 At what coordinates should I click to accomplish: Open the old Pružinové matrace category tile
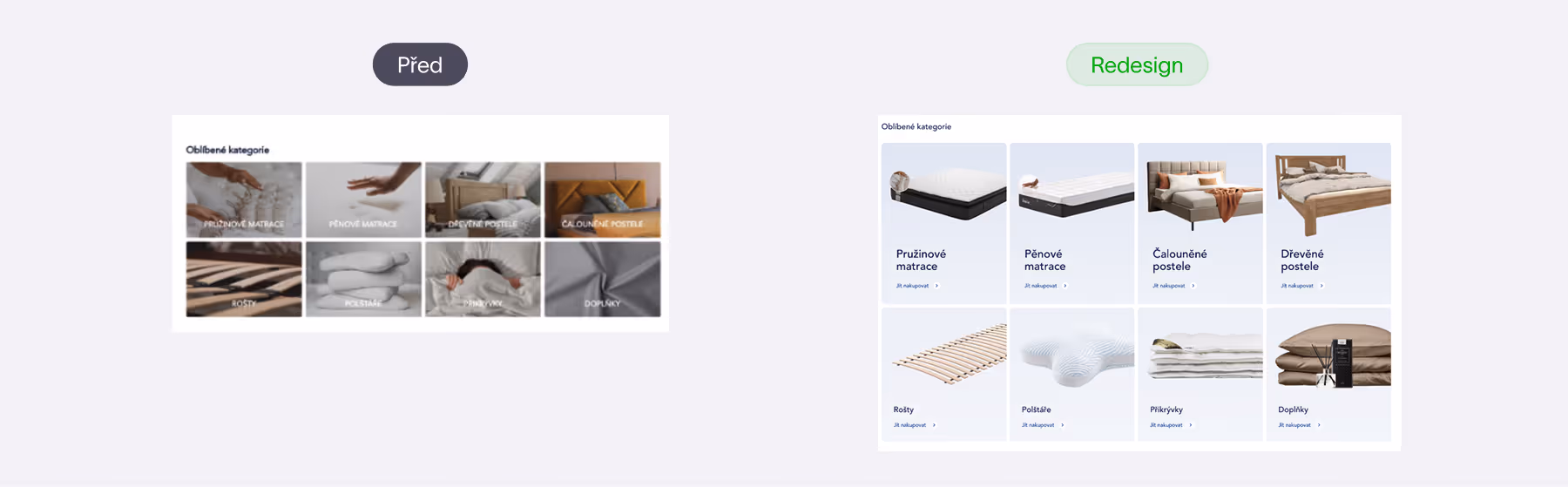pos(244,200)
